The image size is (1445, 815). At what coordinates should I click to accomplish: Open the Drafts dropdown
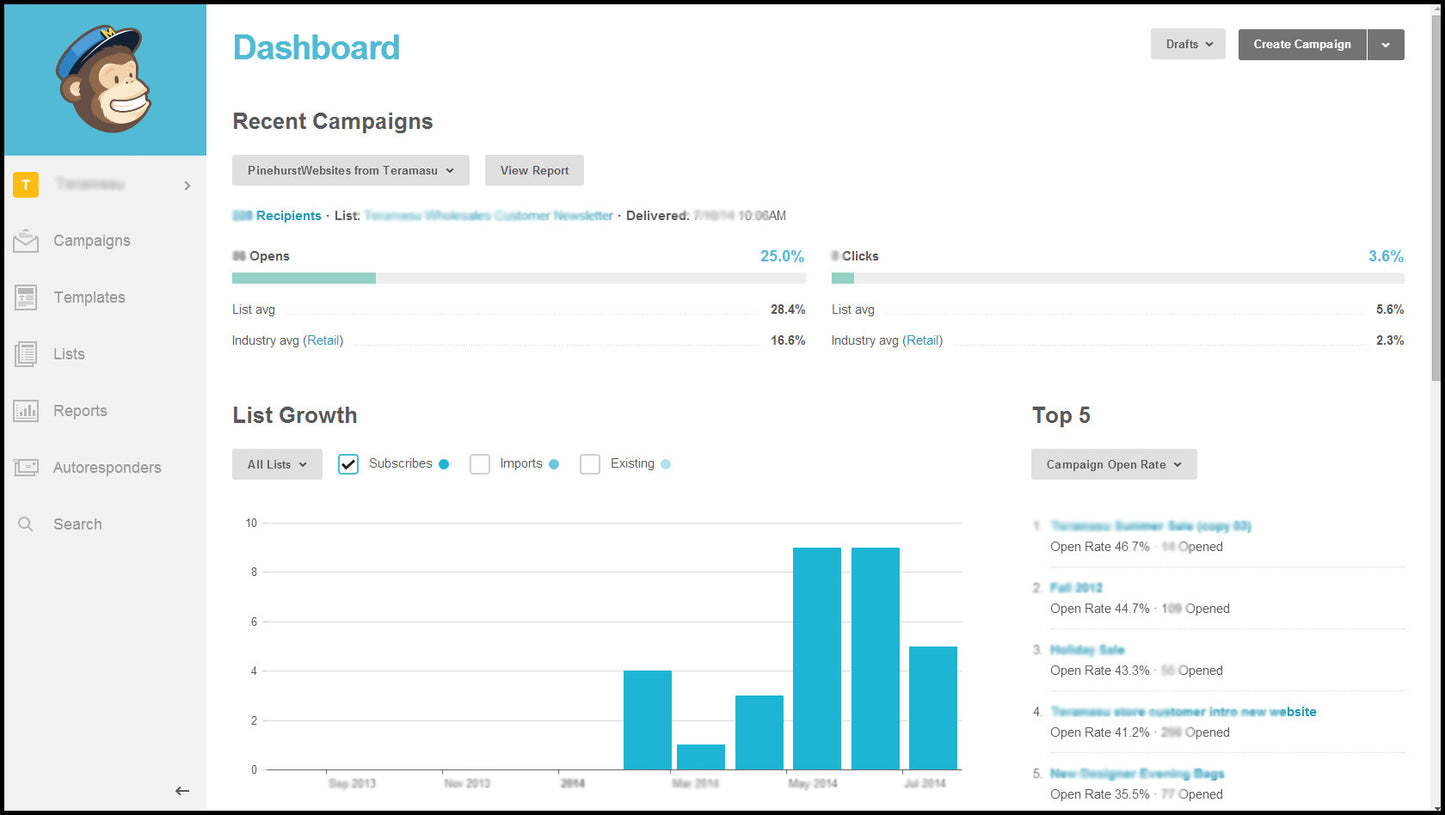tap(1188, 44)
